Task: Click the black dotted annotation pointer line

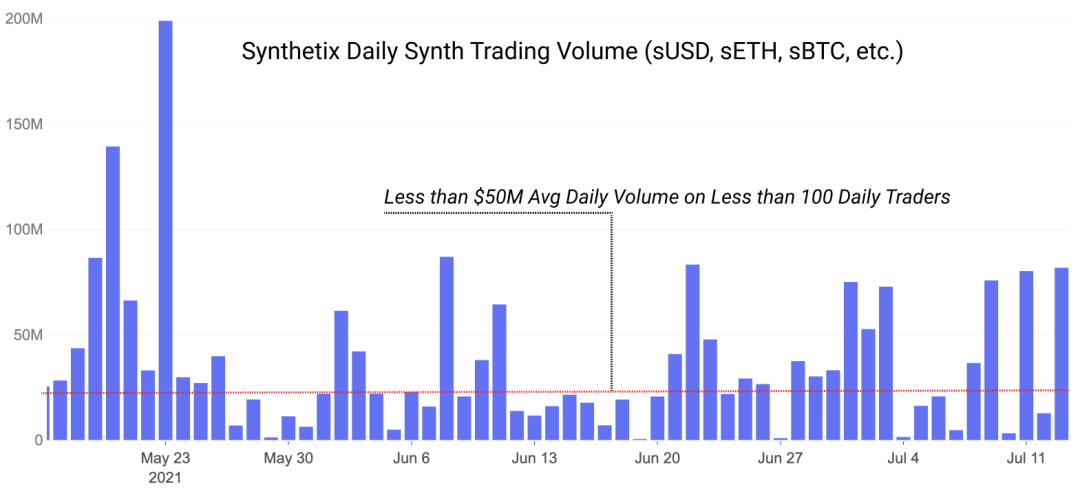Action: coord(612,302)
